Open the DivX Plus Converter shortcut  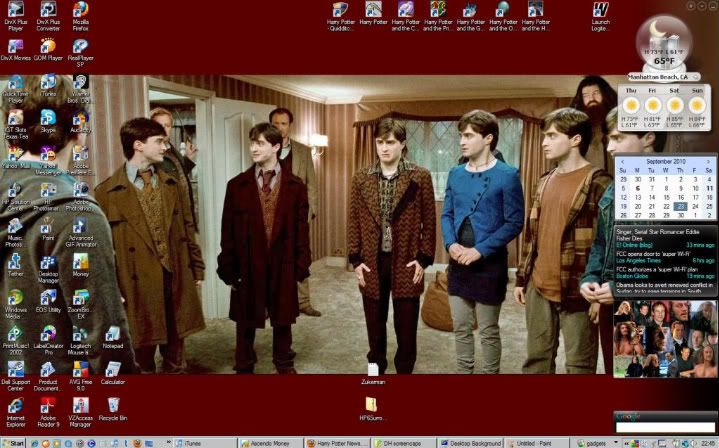pos(48,16)
